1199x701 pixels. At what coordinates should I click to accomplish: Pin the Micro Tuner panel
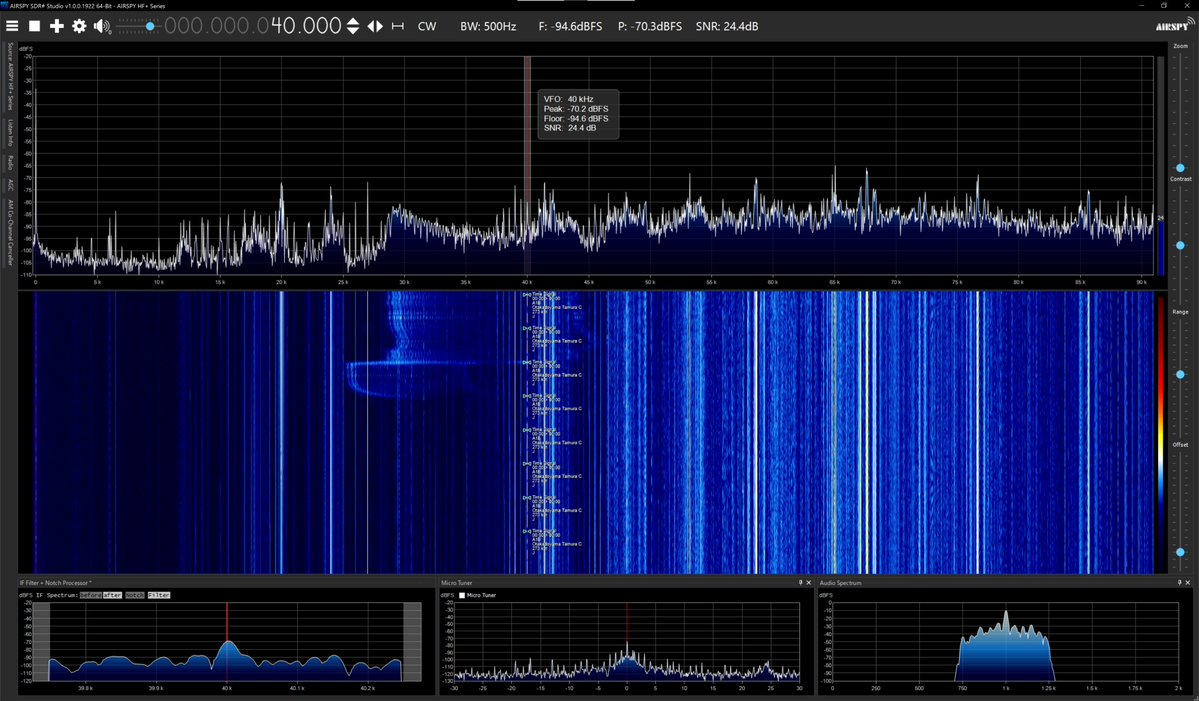point(800,582)
